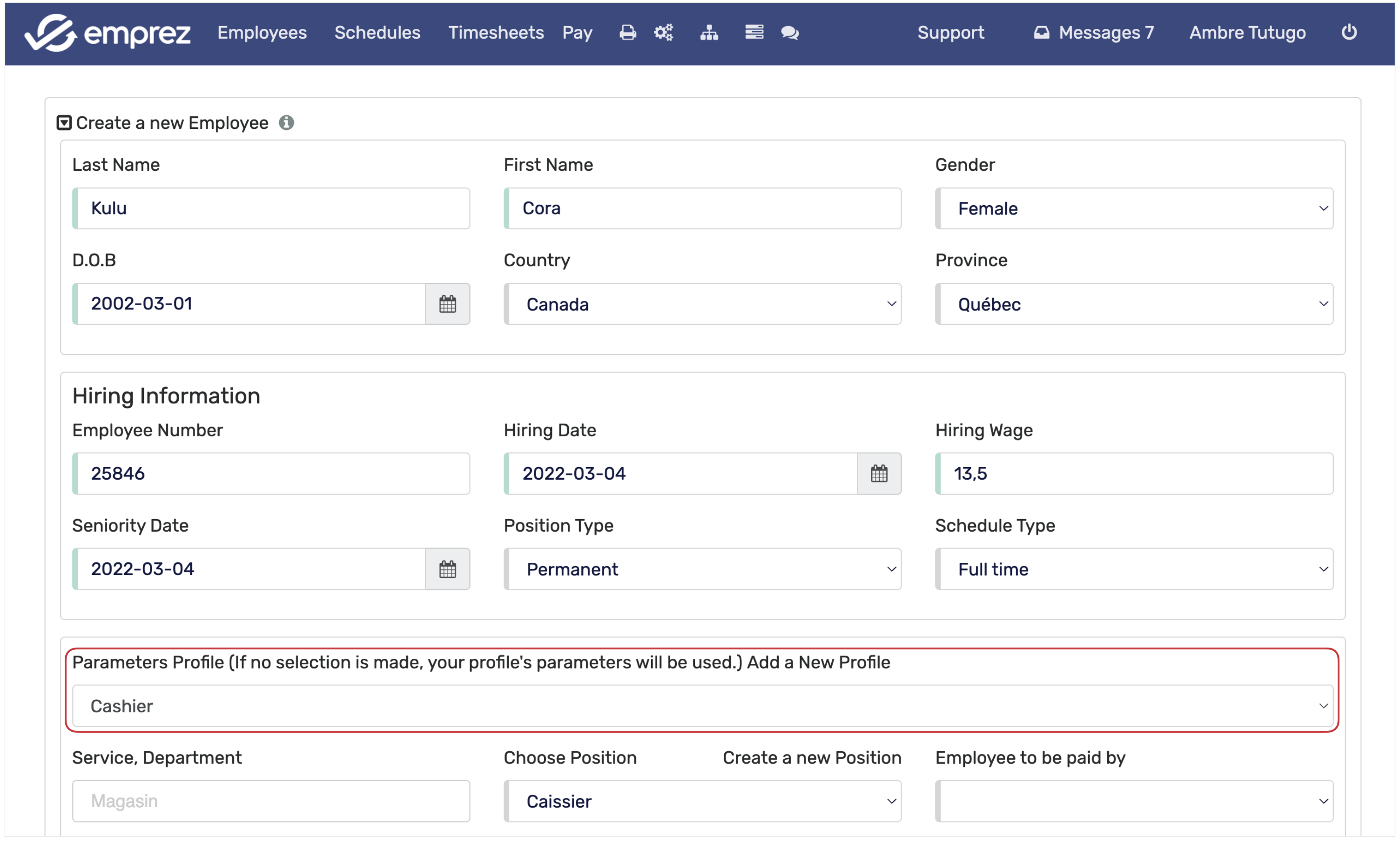Click into the Hiring Wage field
Image resolution: width=1400 pixels, height=842 pixels.
1134,474
